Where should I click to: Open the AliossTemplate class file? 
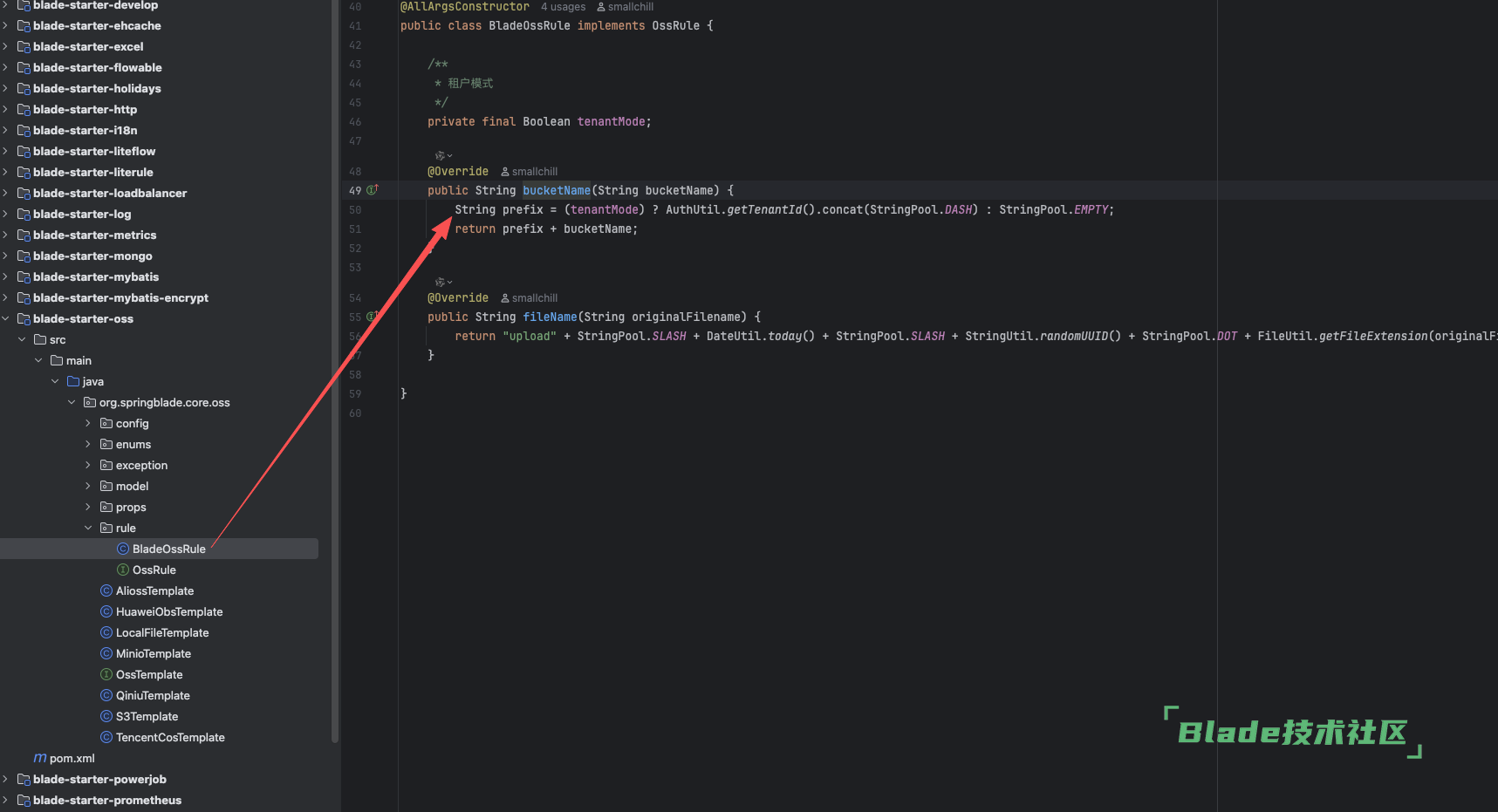(154, 590)
